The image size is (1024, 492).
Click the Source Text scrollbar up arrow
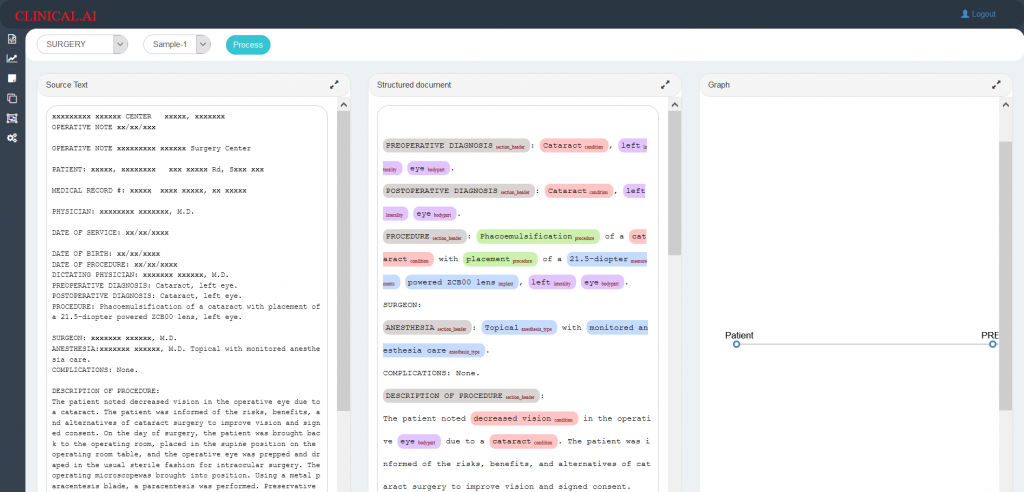pyautogui.click(x=344, y=105)
